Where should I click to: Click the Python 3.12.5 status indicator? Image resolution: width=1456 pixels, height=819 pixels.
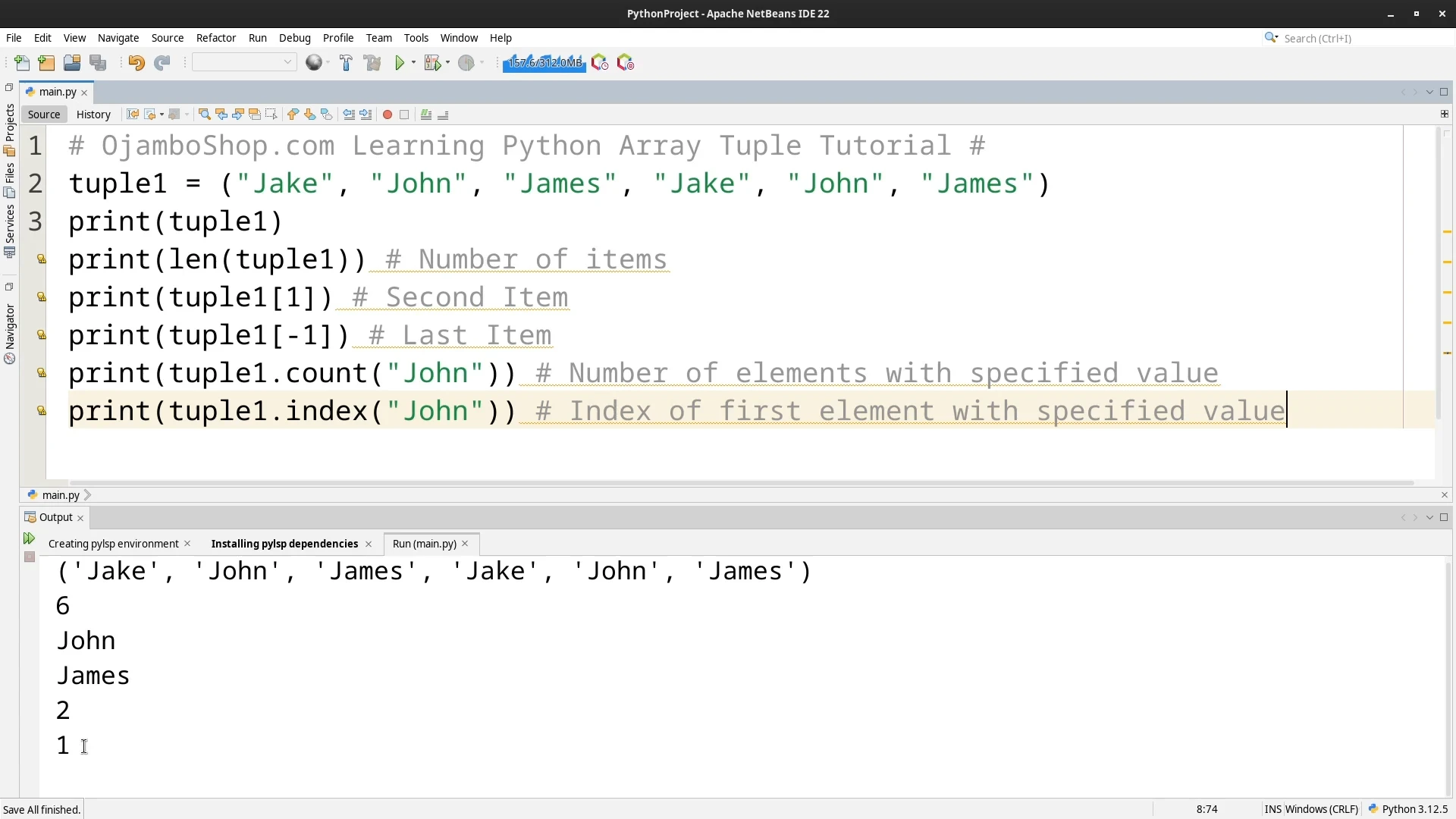coord(1408,809)
